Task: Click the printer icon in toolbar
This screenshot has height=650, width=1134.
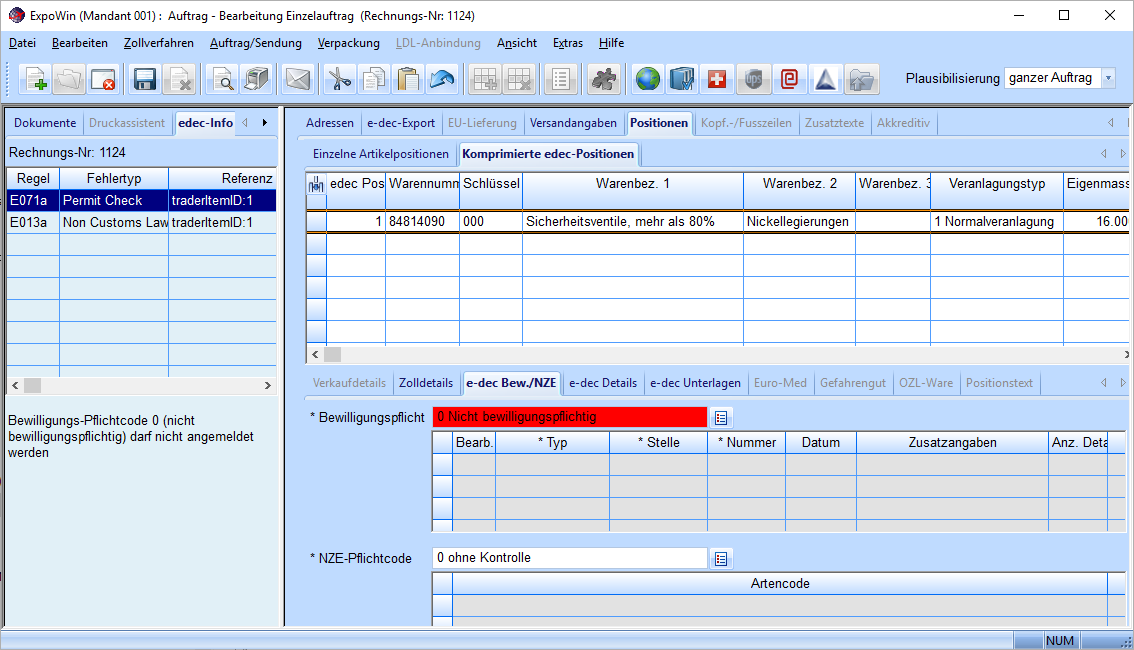Action: click(256, 79)
